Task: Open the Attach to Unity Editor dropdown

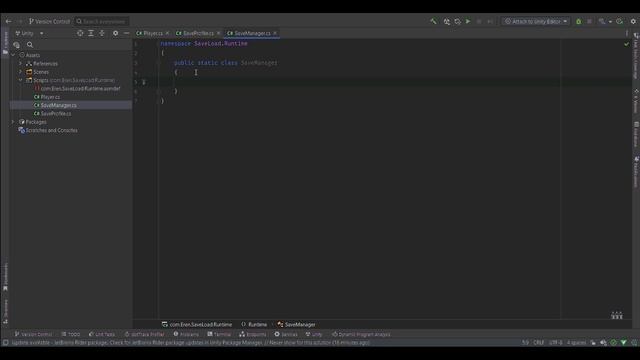Action: (x=536, y=21)
